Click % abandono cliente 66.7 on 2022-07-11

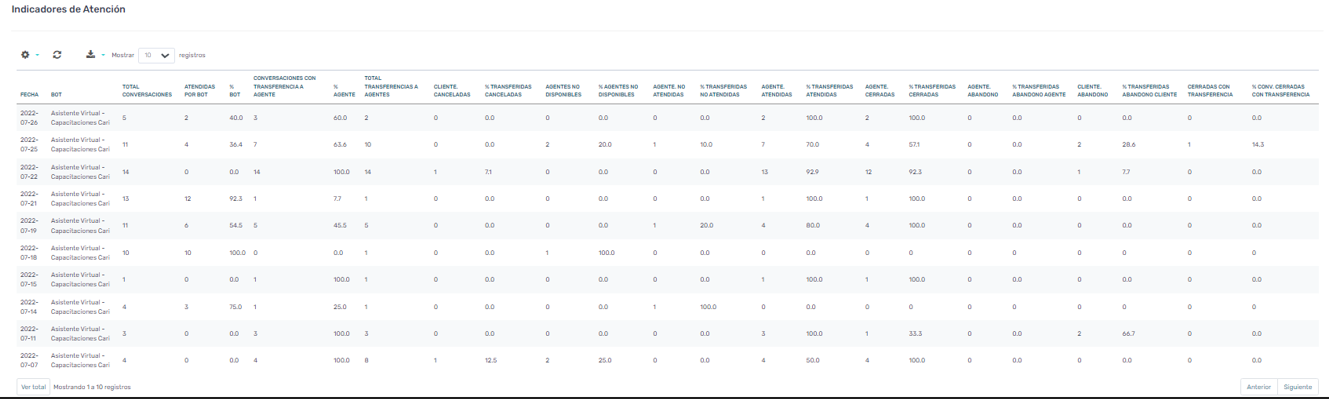1128,333
